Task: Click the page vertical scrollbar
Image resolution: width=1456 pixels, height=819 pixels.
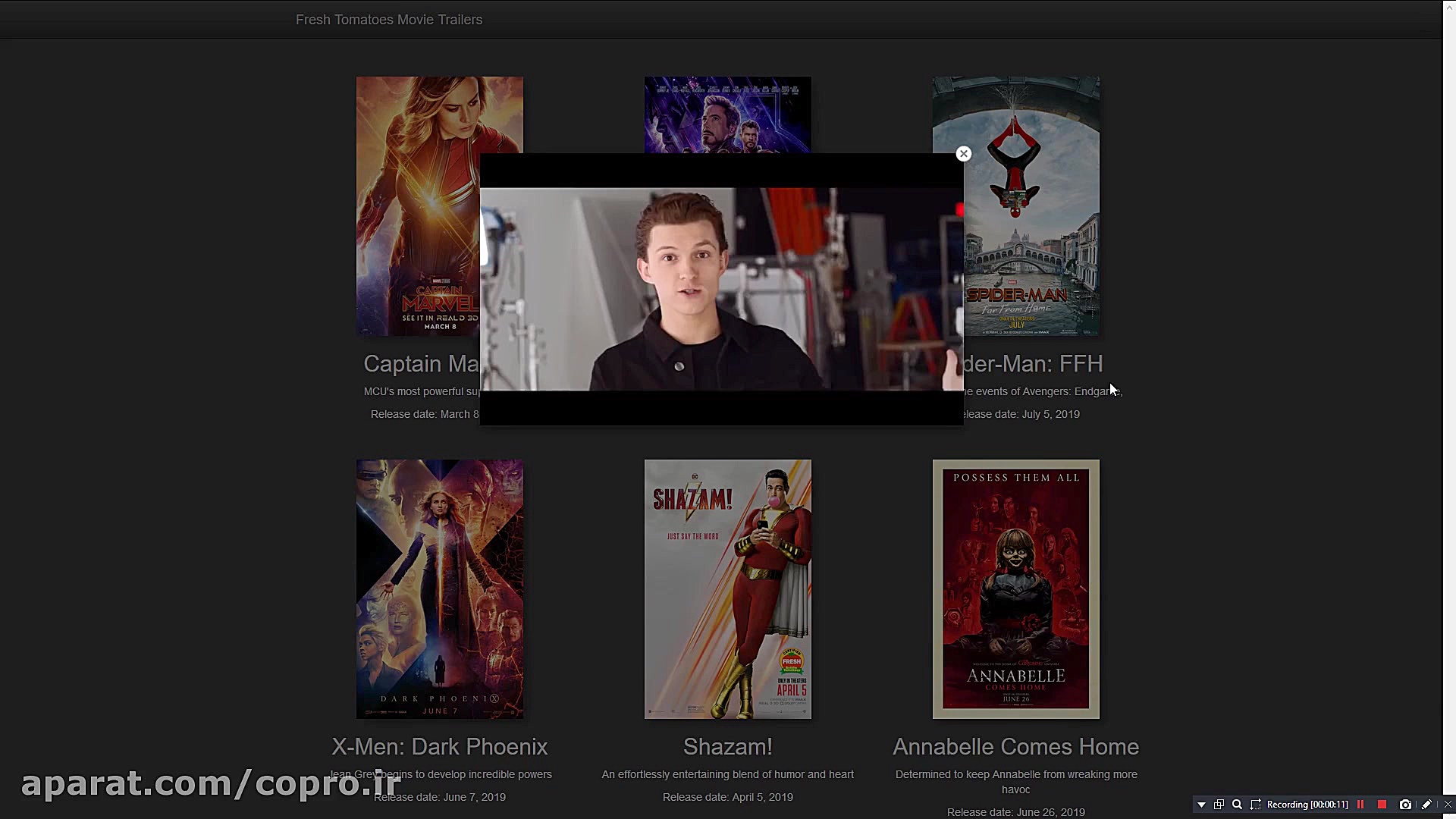Action: tap(1448, 409)
